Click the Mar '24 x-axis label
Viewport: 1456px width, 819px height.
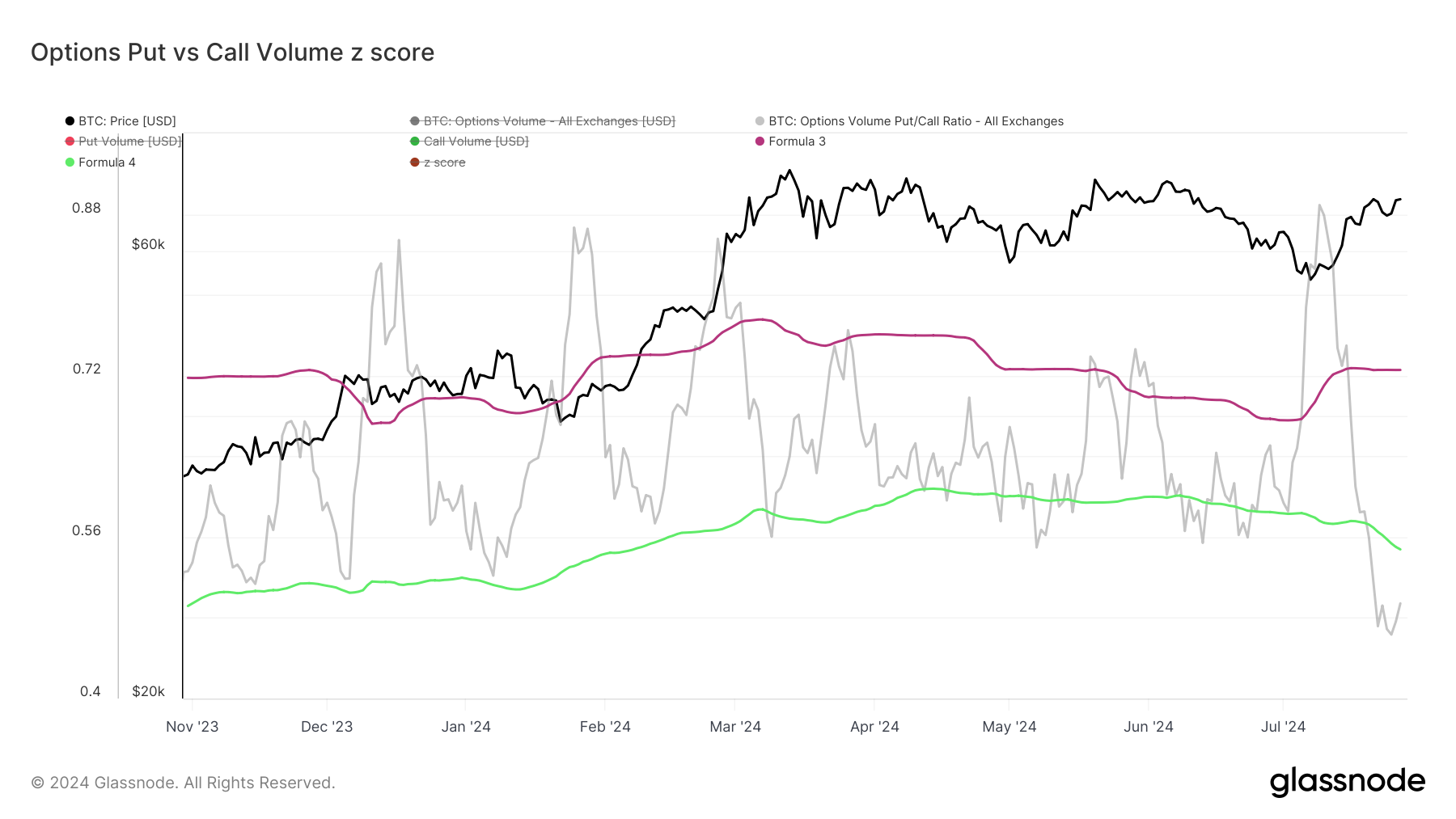point(735,727)
